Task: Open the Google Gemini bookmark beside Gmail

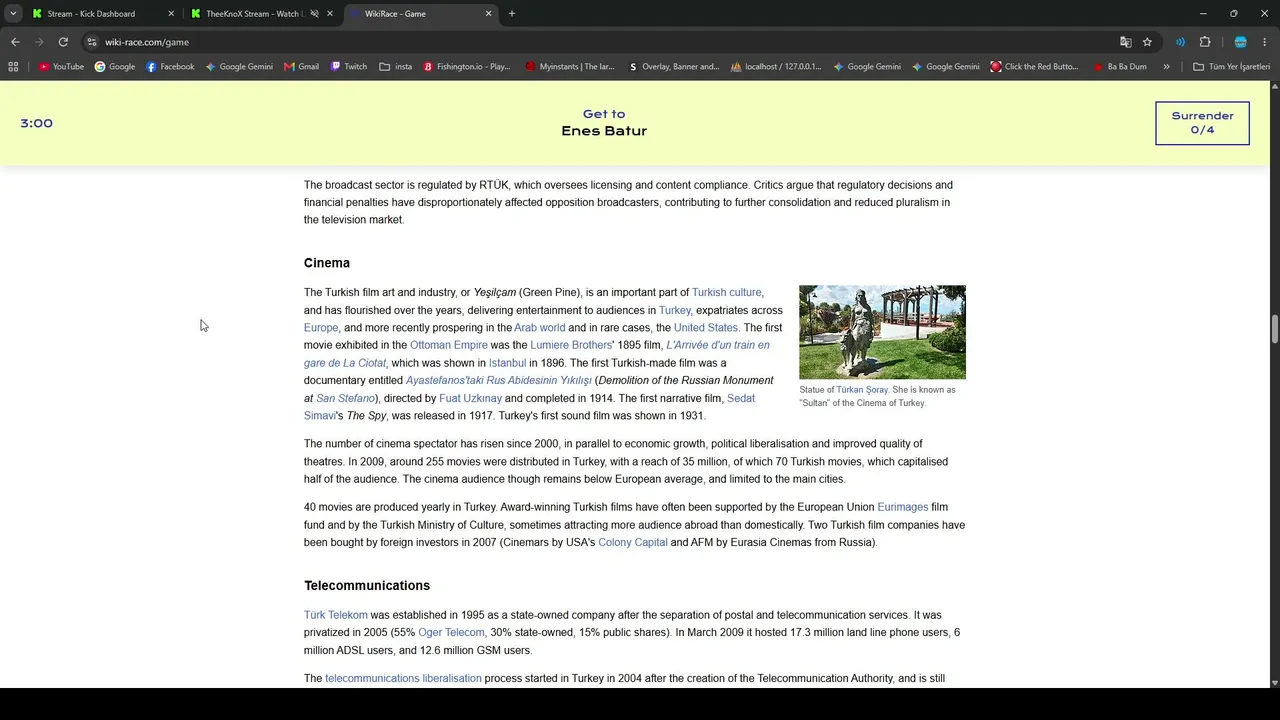Action: pos(239,67)
